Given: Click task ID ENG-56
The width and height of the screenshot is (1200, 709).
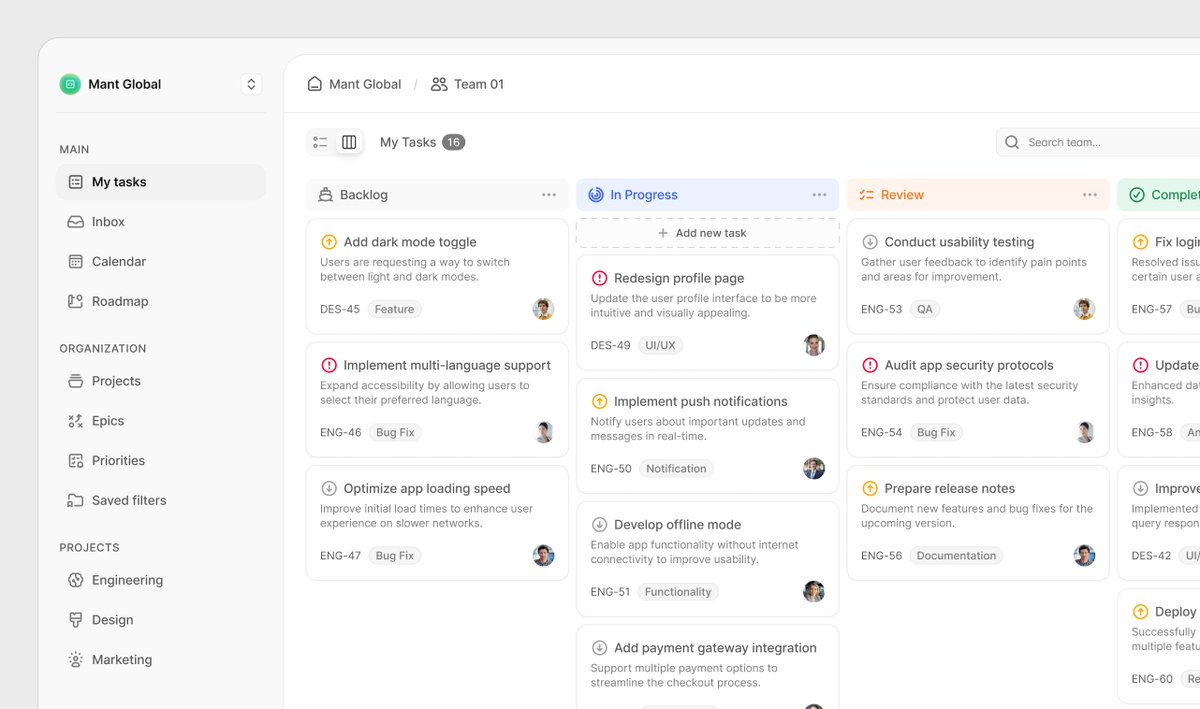Looking at the screenshot, I should (x=881, y=556).
